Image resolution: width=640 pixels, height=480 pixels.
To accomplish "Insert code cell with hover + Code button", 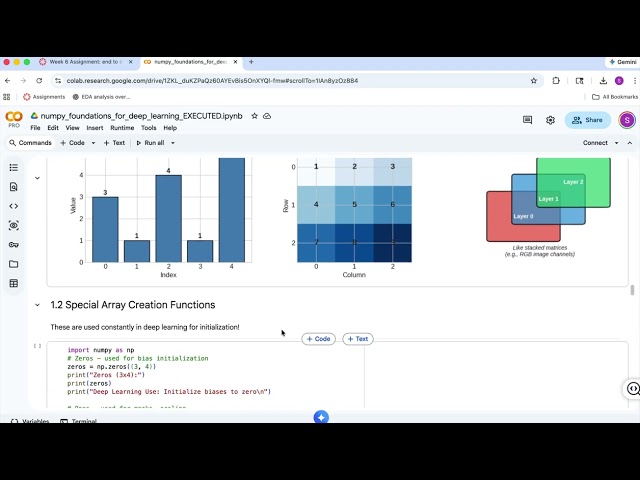I will click(318, 339).
